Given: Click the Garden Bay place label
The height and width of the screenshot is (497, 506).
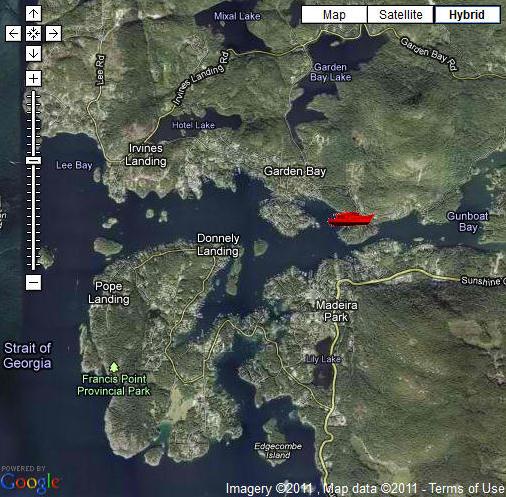Looking at the screenshot, I should coord(295,171).
